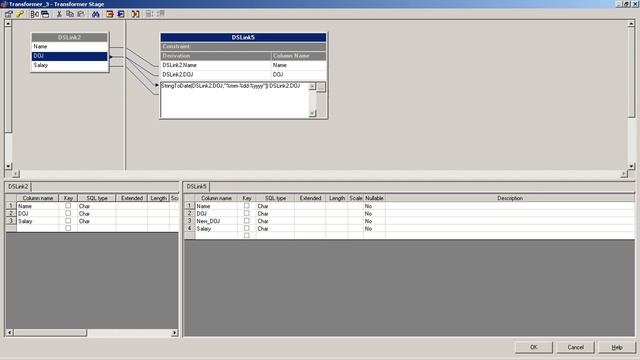Click the links area left vertical scrollbar thumb
This screenshot has width=640, height=360.
coord(8,80)
